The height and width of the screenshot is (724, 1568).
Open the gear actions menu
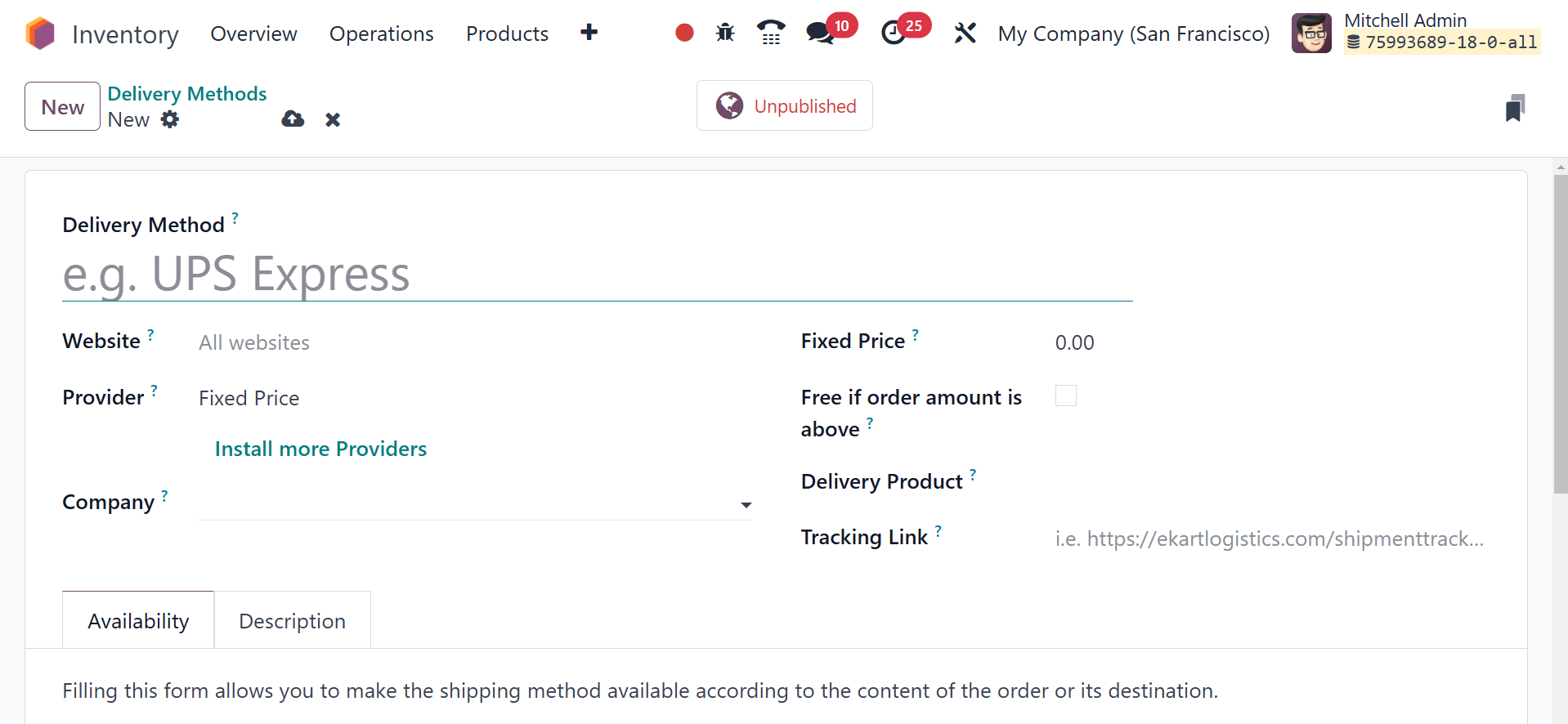pos(170,119)
